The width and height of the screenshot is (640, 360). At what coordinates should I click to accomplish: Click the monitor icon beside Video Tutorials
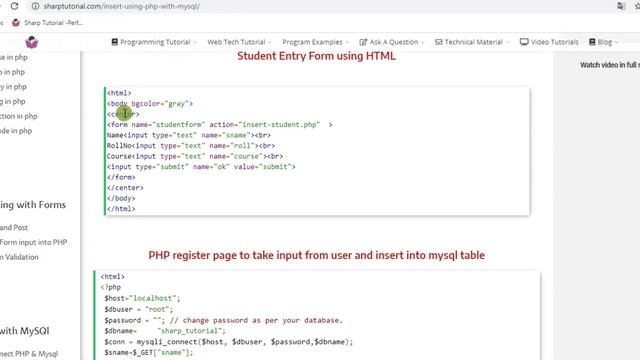[x=524, y=42]
